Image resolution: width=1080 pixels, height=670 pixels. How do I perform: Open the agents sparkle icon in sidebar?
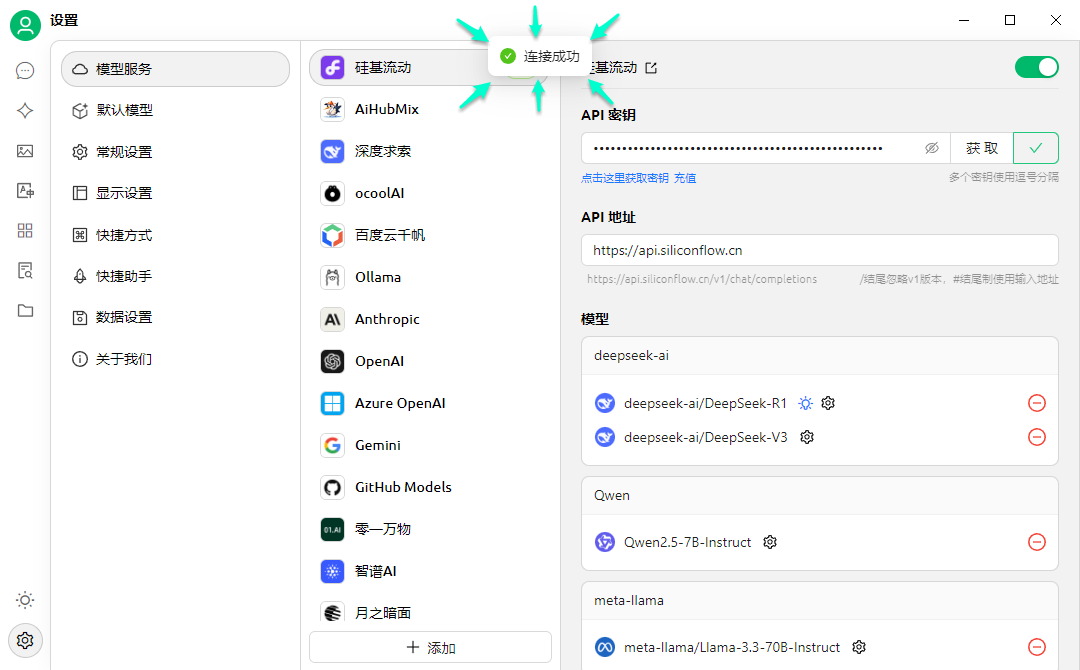[25, 111]
